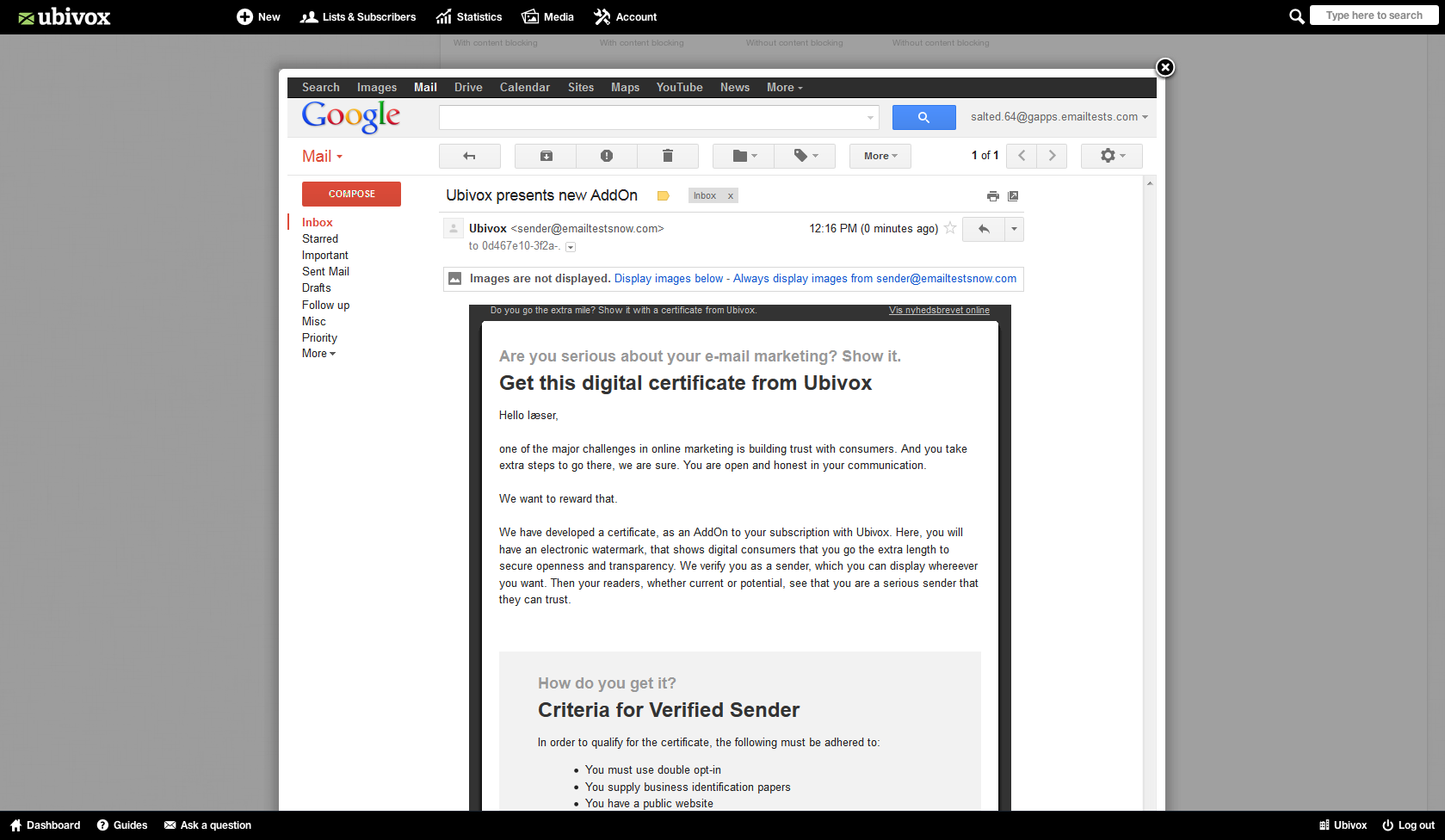
Task: Open the Drafts folder
Action: click(x=316, y=287)
